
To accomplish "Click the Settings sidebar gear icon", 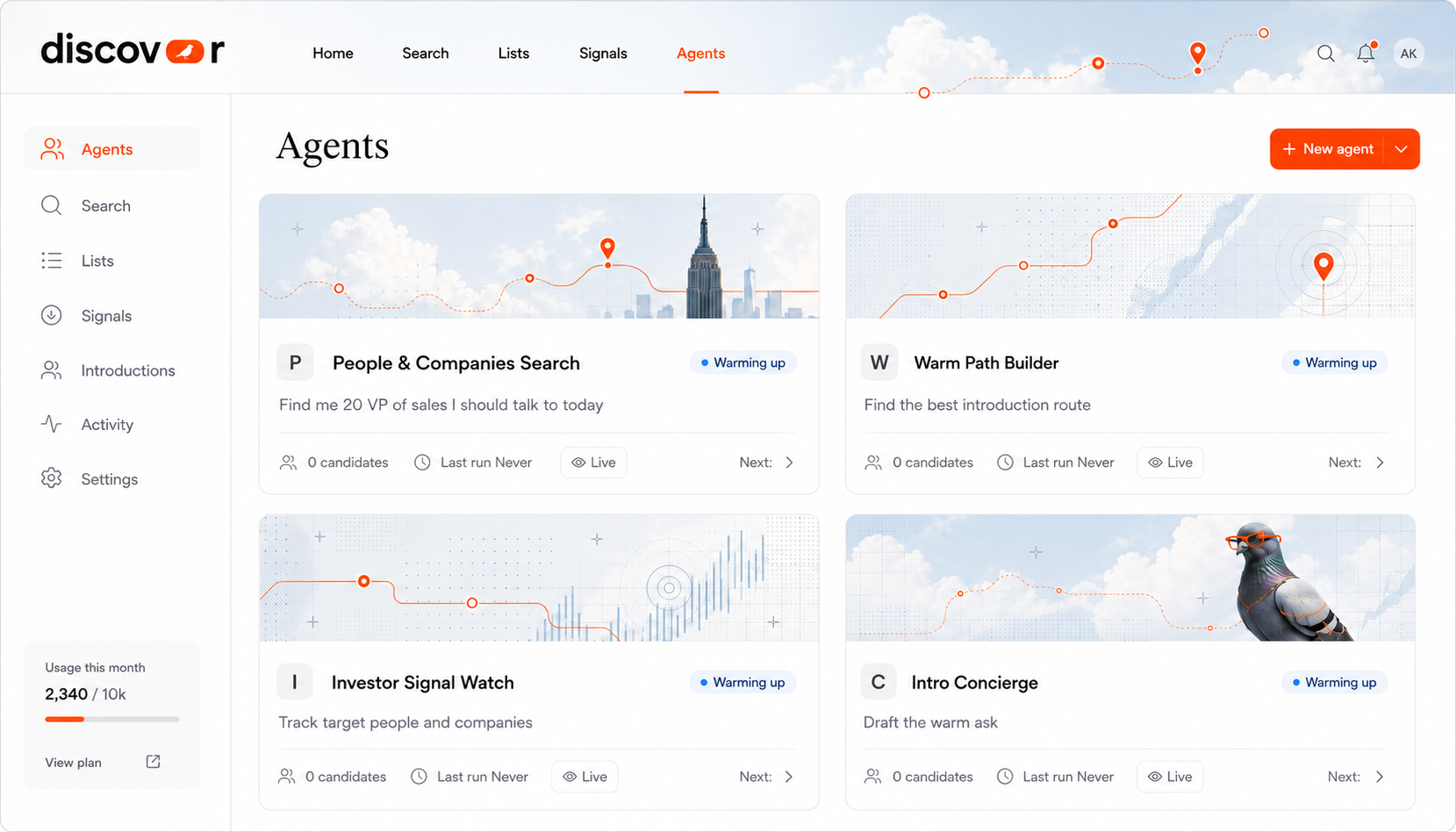I will coord(52,478).
